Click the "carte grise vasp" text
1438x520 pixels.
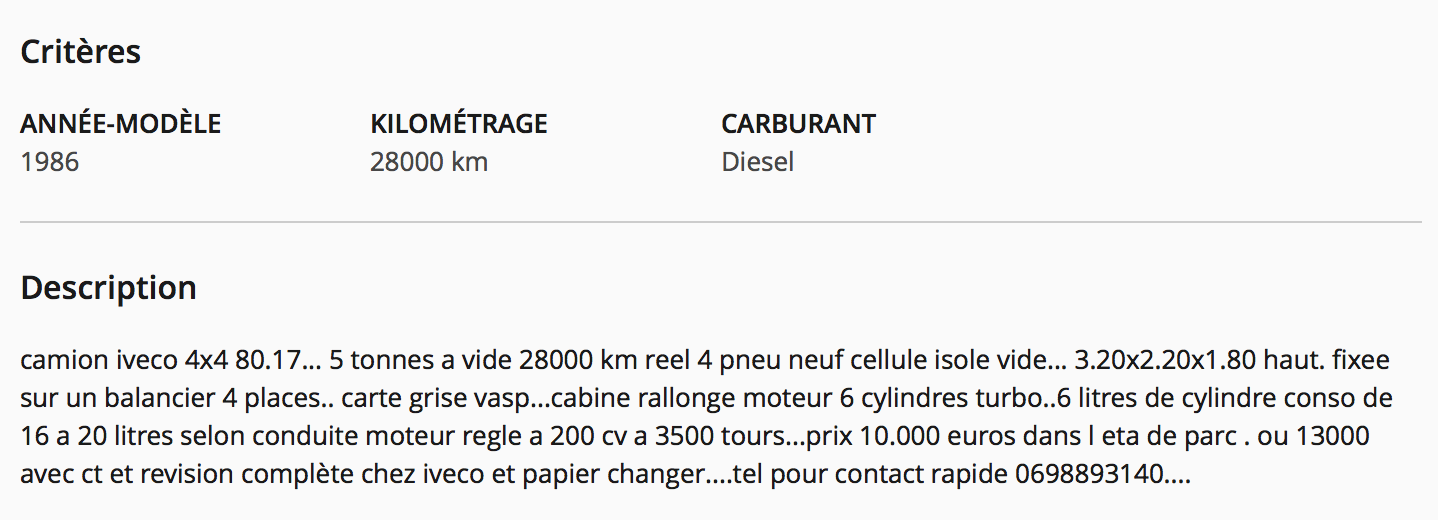[x=432, y=399]
